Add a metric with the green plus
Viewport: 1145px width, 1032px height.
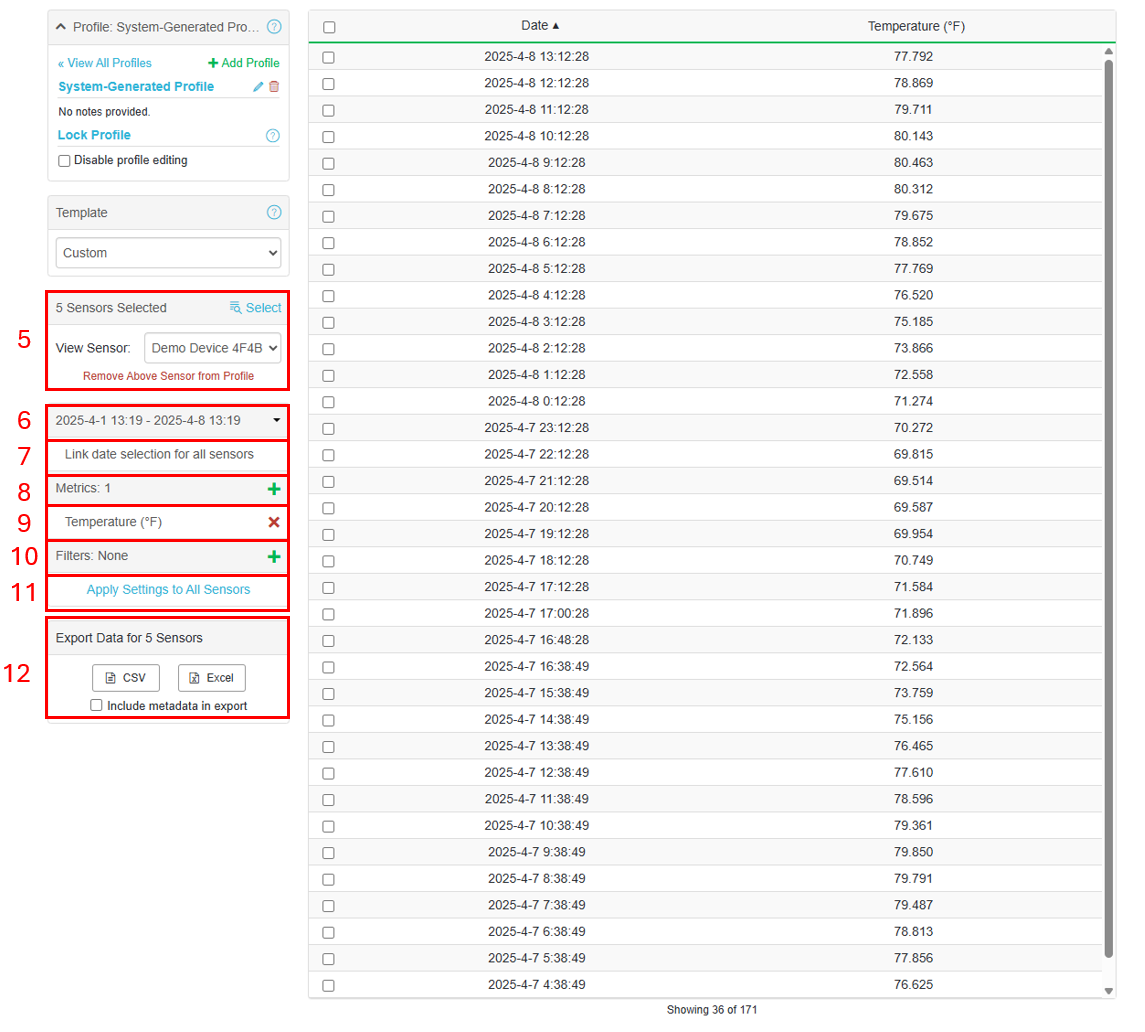pos(274,489)
